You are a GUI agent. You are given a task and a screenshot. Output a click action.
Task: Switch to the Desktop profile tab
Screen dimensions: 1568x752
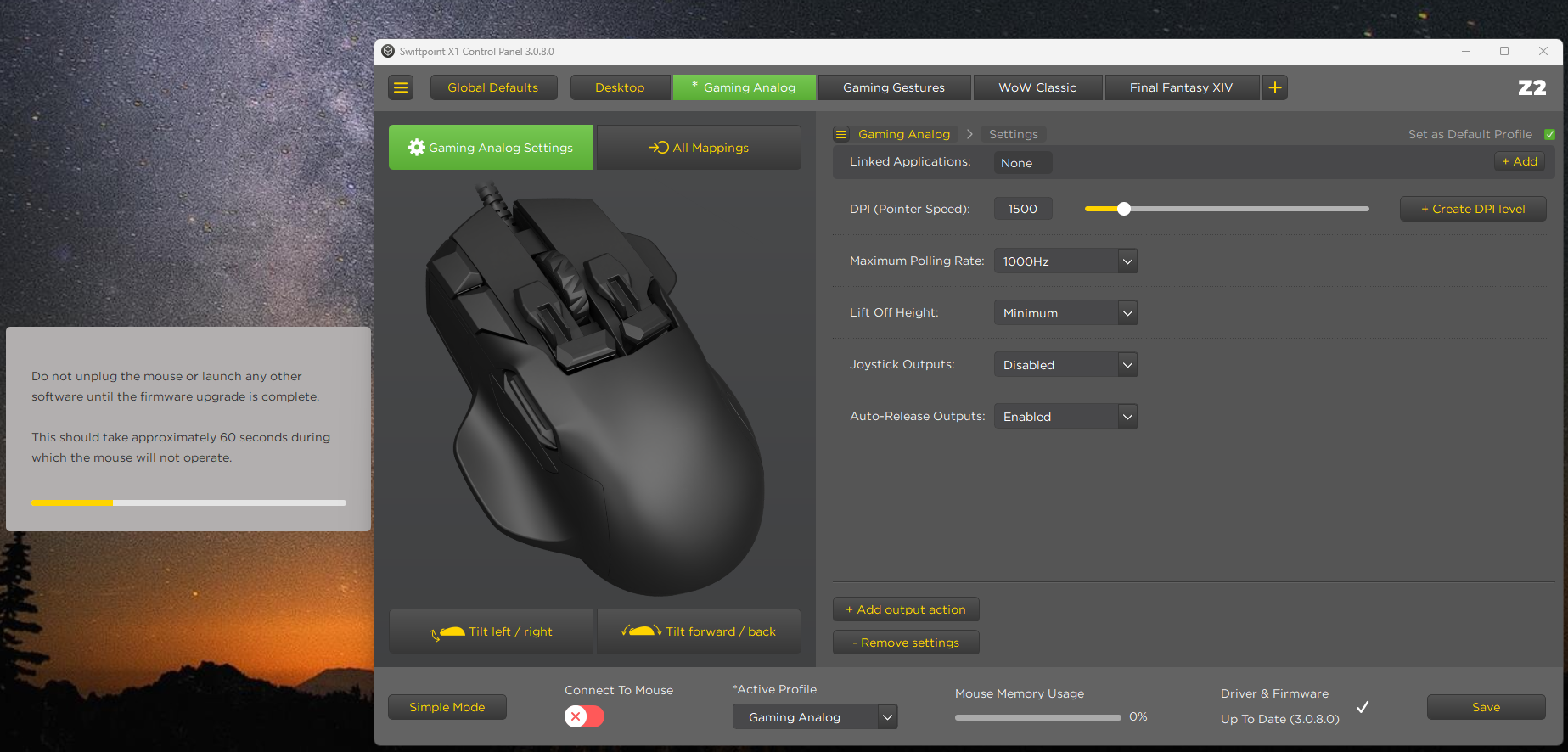tap(620, 87)
